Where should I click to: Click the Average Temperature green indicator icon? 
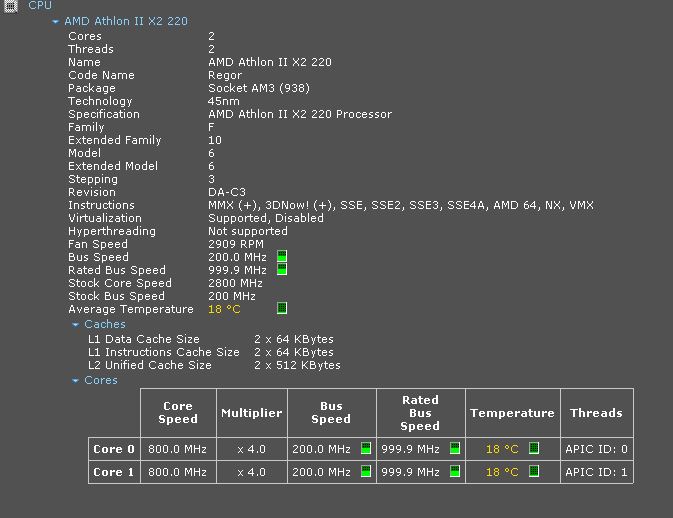click(282, 308)
